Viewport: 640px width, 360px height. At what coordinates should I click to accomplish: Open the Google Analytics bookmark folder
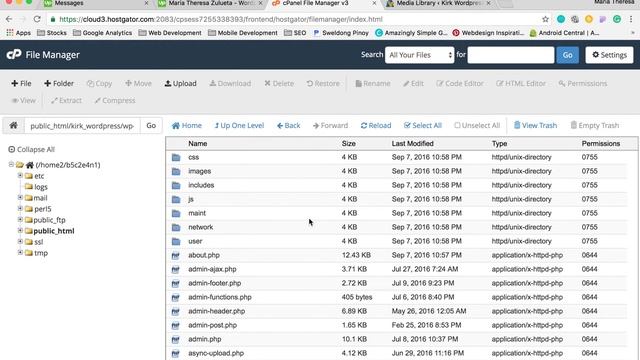point(102,33)
